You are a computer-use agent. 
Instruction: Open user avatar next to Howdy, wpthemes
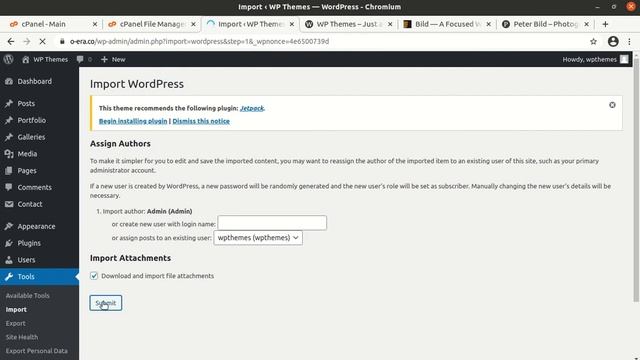[624, 59]
